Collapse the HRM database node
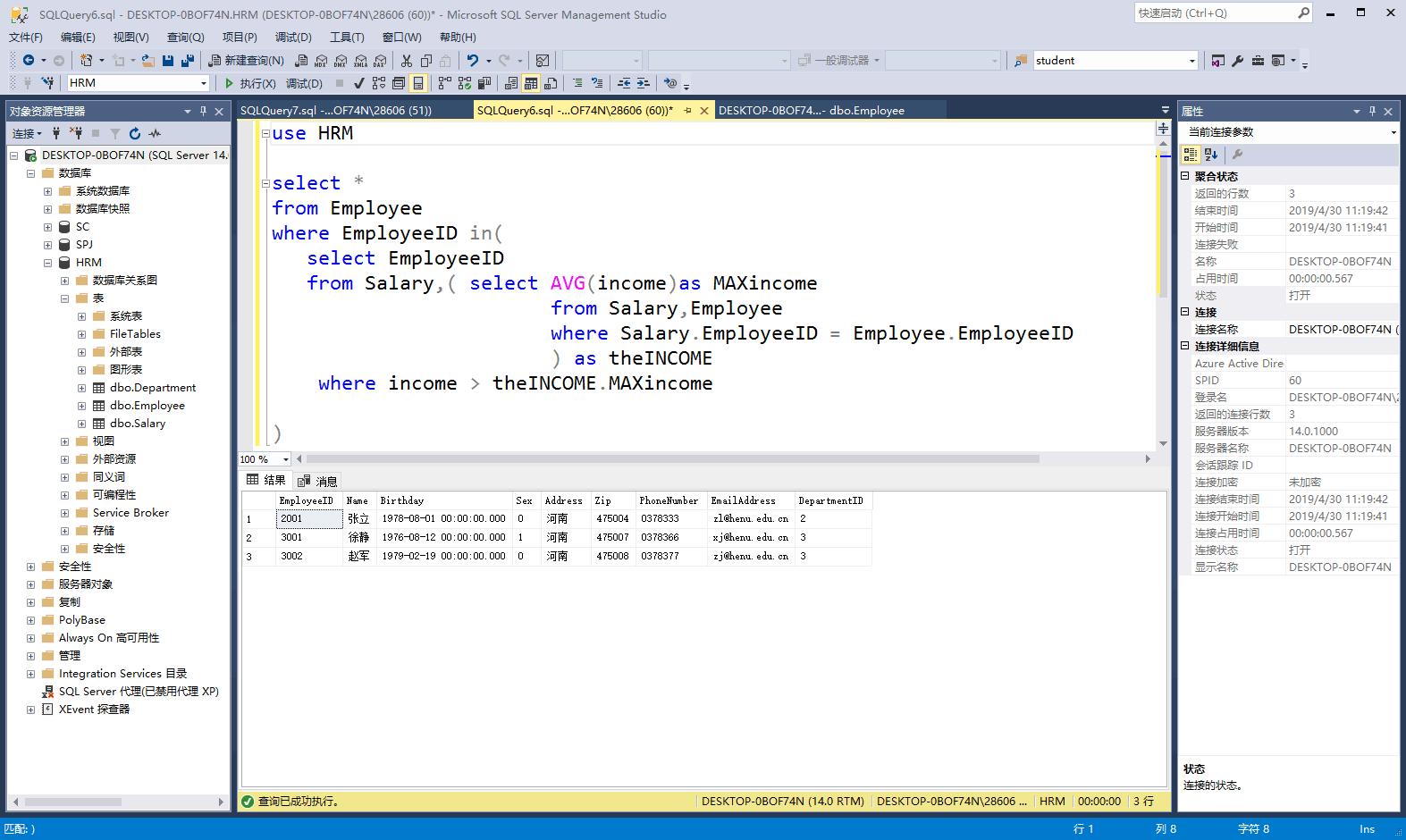Image resolution: width=1406 pixels, height=840 pixels. tap(47, 263)
